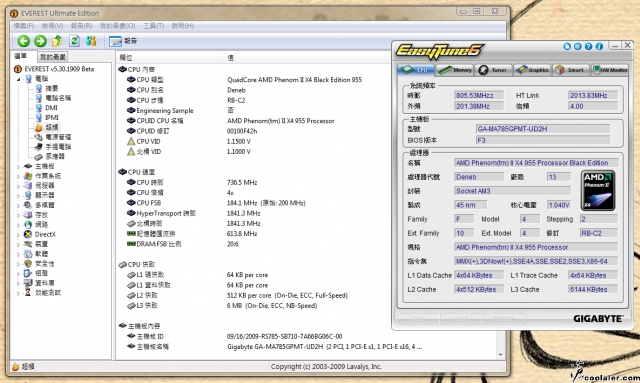Select the 電源管理 power management item
Image resolution: width=640 pixels, height=383 pixels.
[x=58, y=137]
